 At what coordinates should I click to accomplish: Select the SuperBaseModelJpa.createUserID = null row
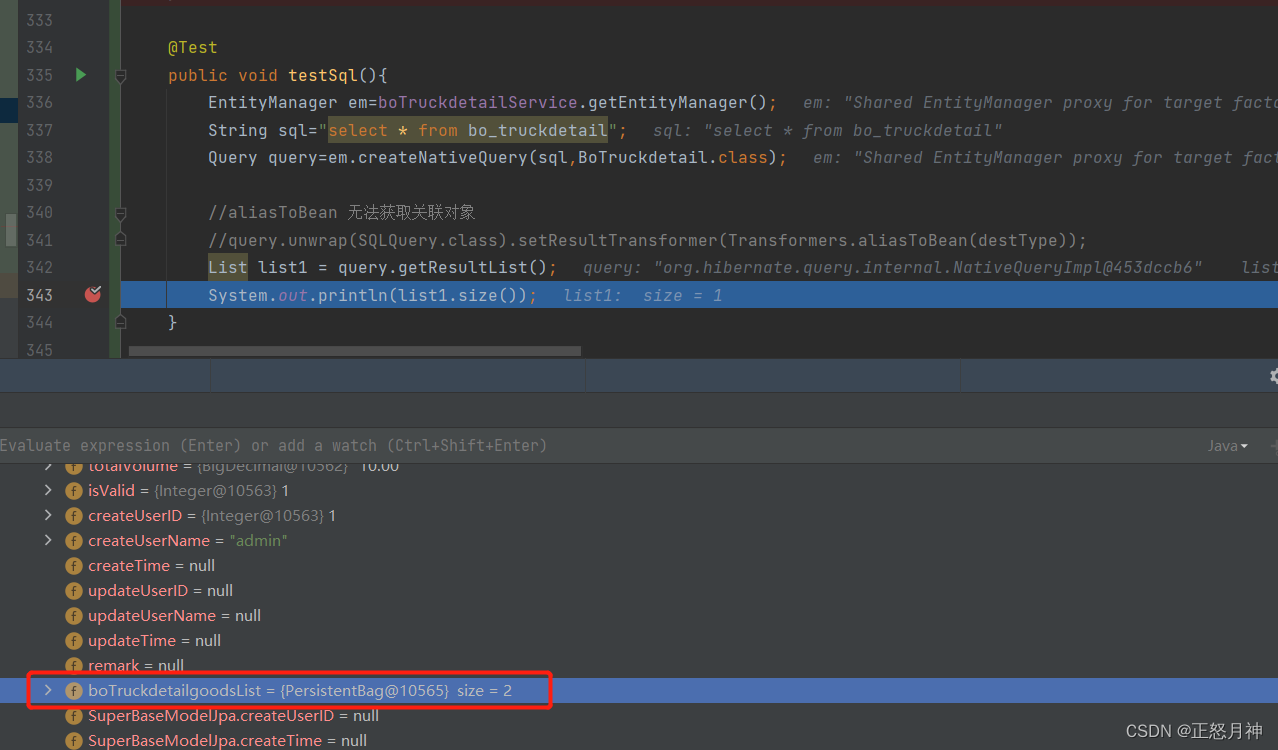coord(639,716)
